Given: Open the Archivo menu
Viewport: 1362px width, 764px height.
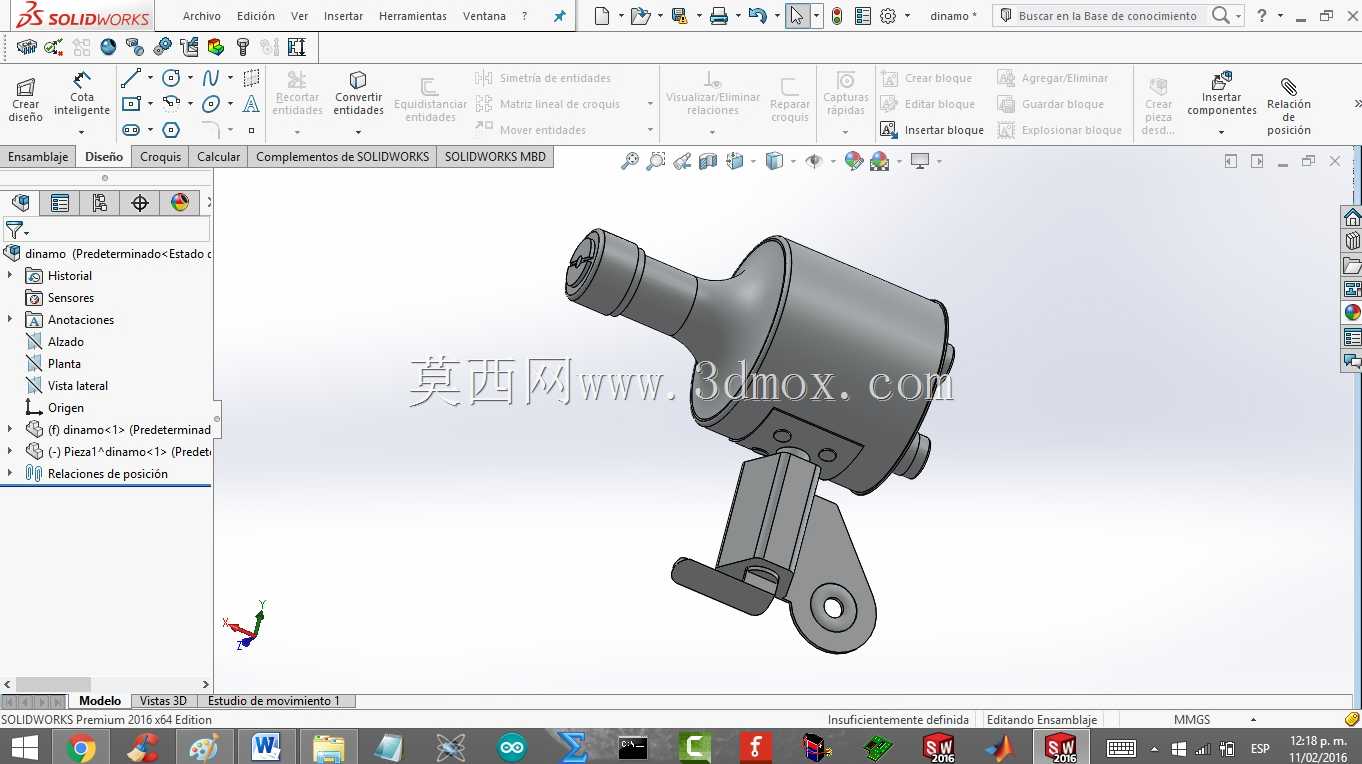Looking at the screenshot, I should tap(202, 16).
